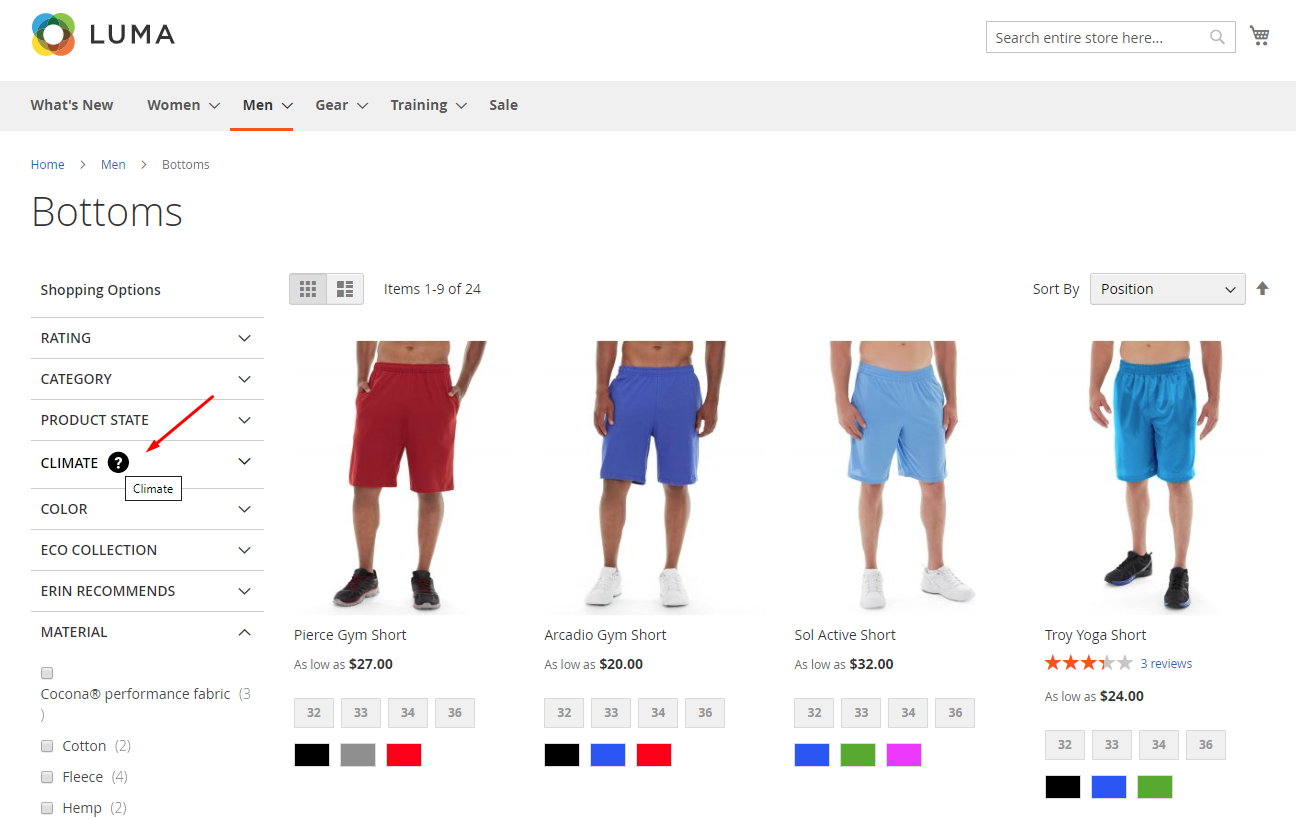Open the Pierce Gym Short product link
This screenshot has height=819, width=1296.
(x=350, y=635)
